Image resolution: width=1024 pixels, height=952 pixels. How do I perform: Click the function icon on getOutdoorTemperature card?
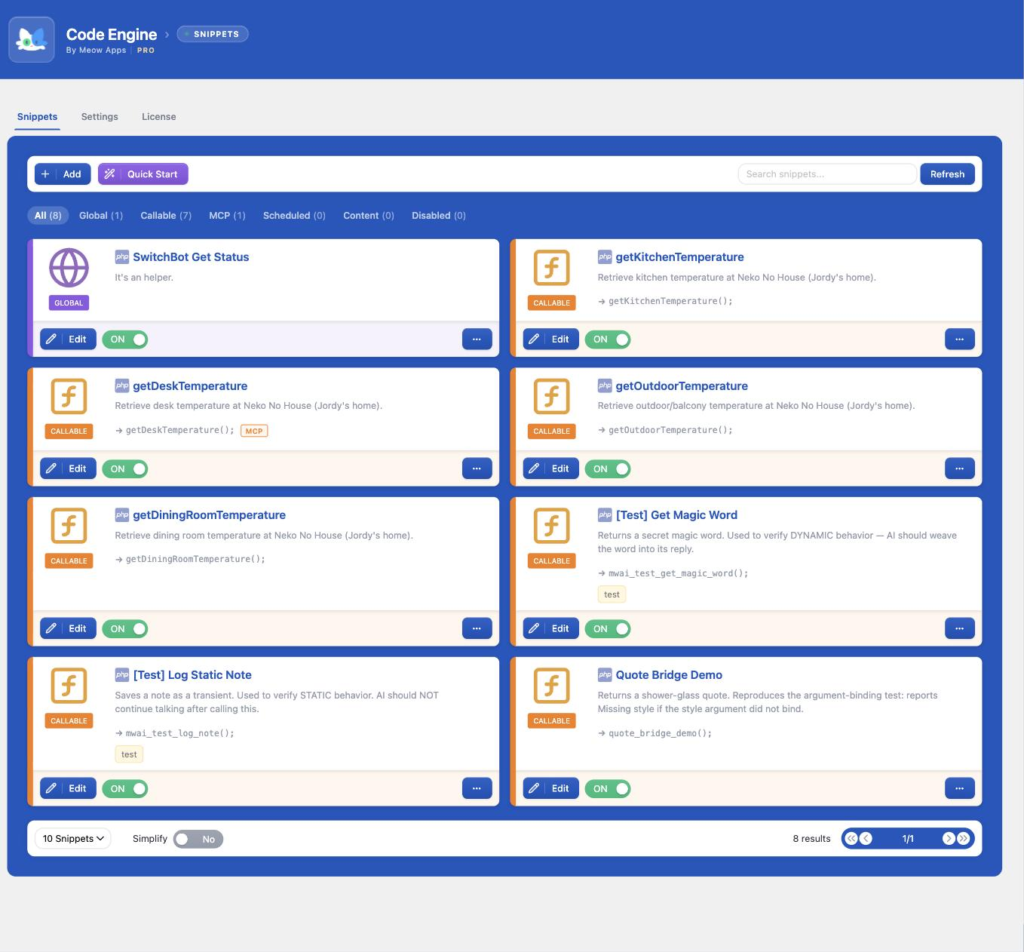coord(551,396)
